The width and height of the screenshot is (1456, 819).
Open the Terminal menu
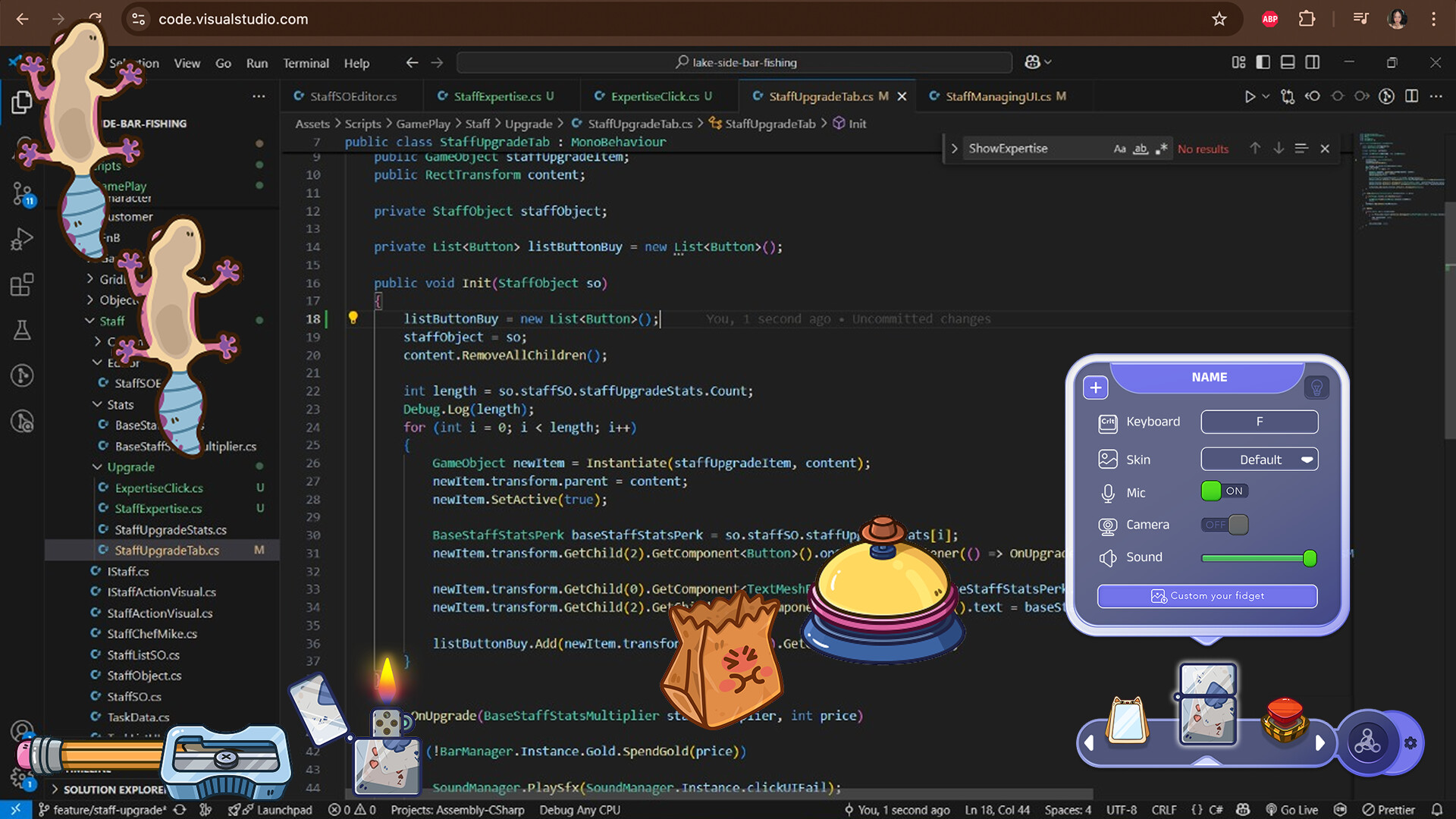(x=306, y=63)
